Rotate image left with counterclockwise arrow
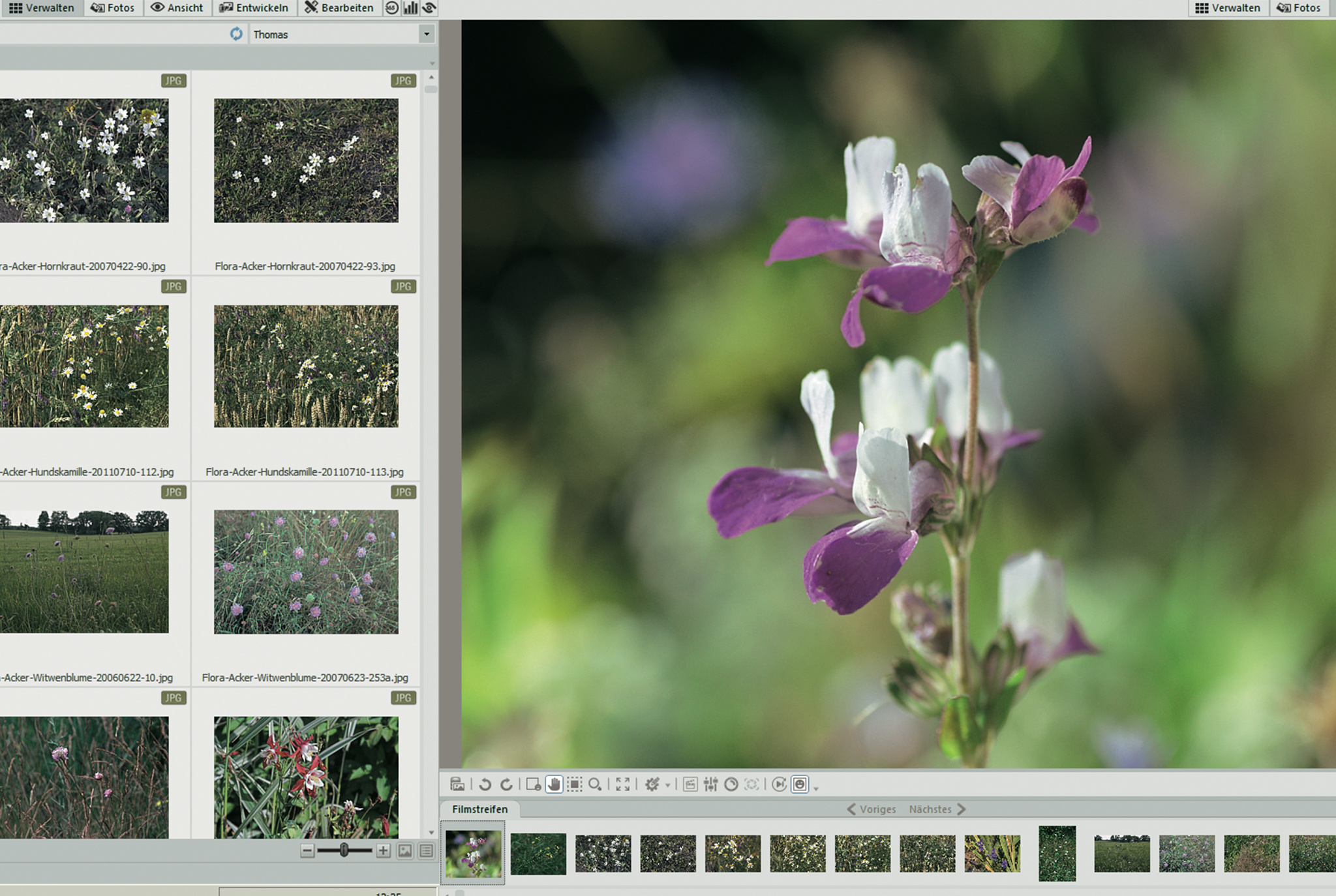 [485, 784]
